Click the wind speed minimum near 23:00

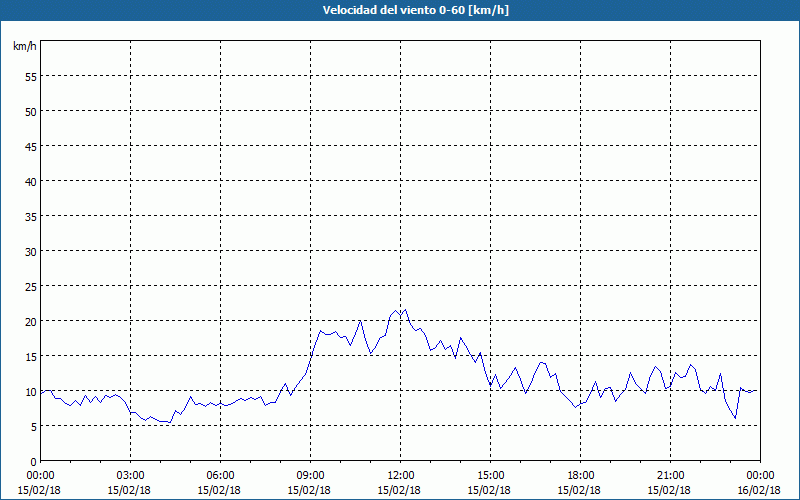point(735,418)
